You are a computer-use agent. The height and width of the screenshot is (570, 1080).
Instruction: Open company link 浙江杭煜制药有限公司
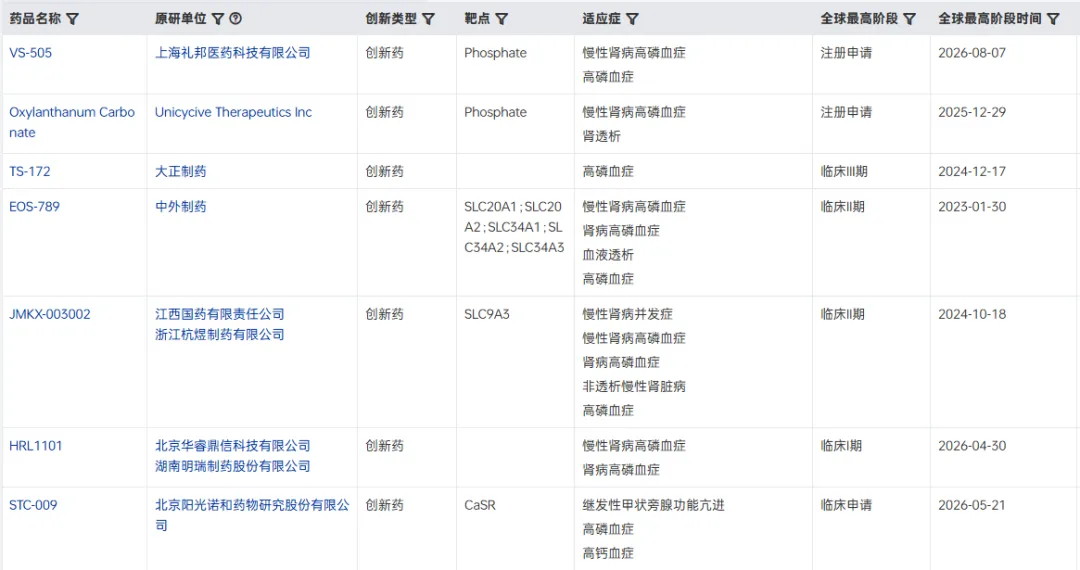point(220,335)
